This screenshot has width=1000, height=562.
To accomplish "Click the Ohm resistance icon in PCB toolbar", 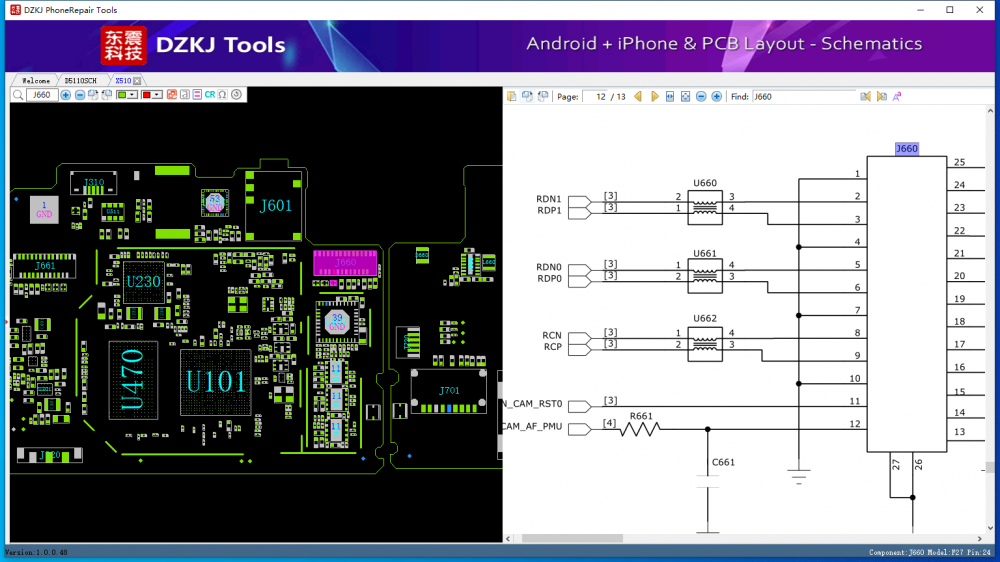I will pyautogui.click(x=222, y=95).
